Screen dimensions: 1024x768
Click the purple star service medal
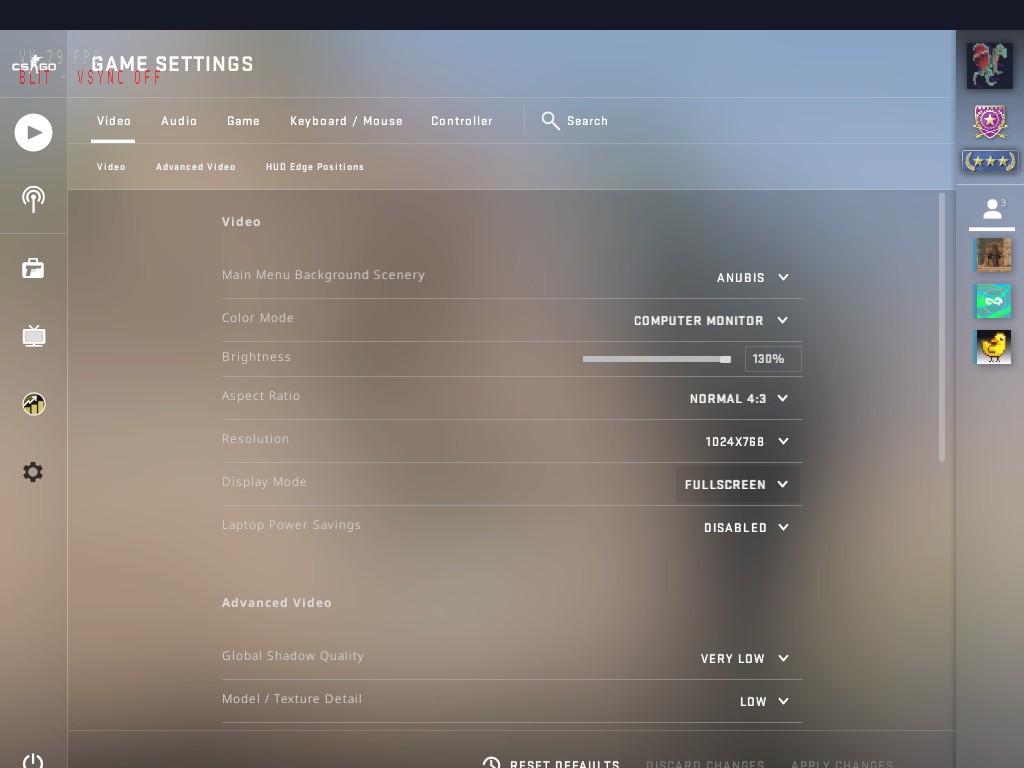point(990,122)
